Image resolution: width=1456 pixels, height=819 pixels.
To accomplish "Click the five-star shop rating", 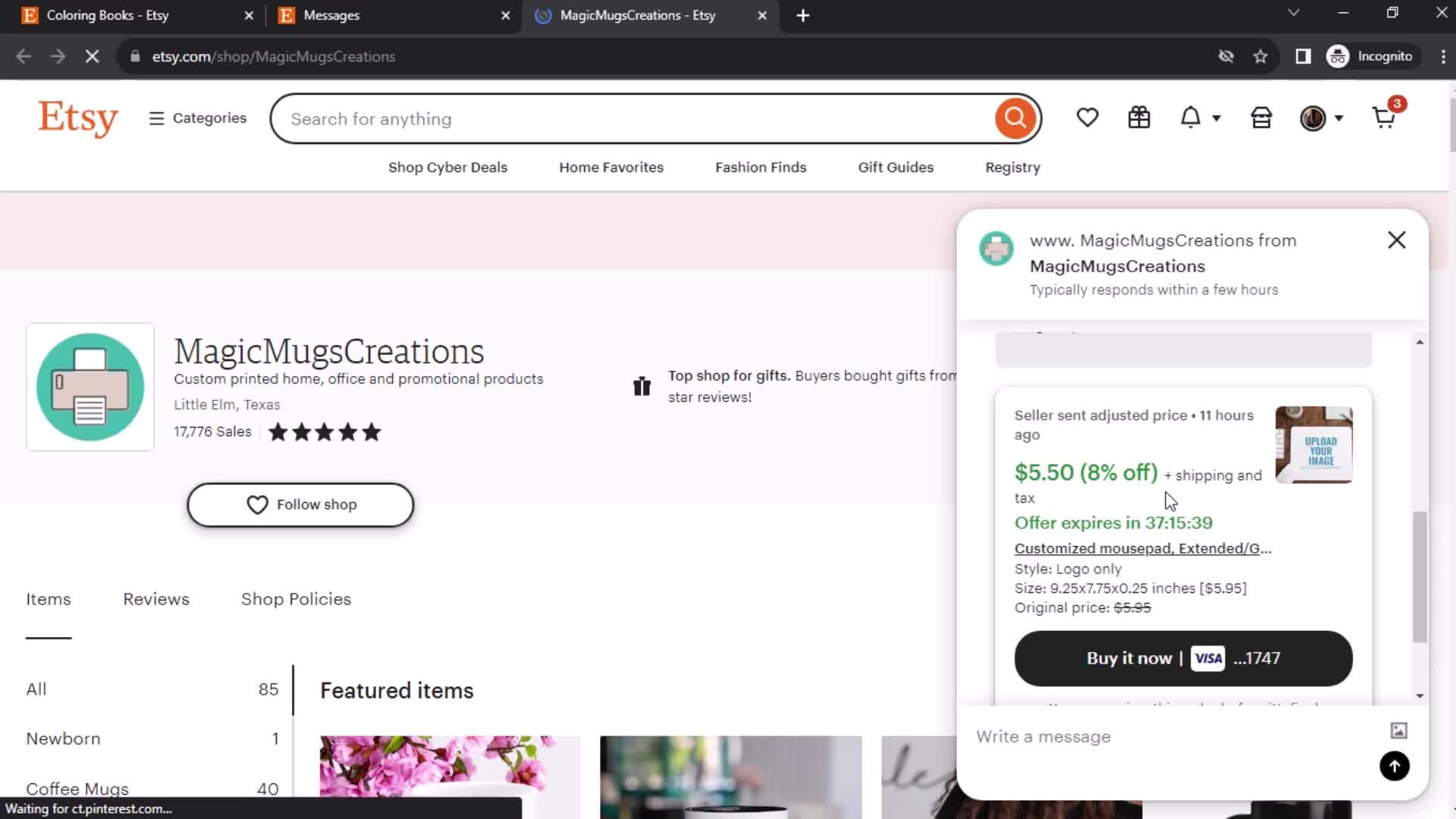I will 325,432.
